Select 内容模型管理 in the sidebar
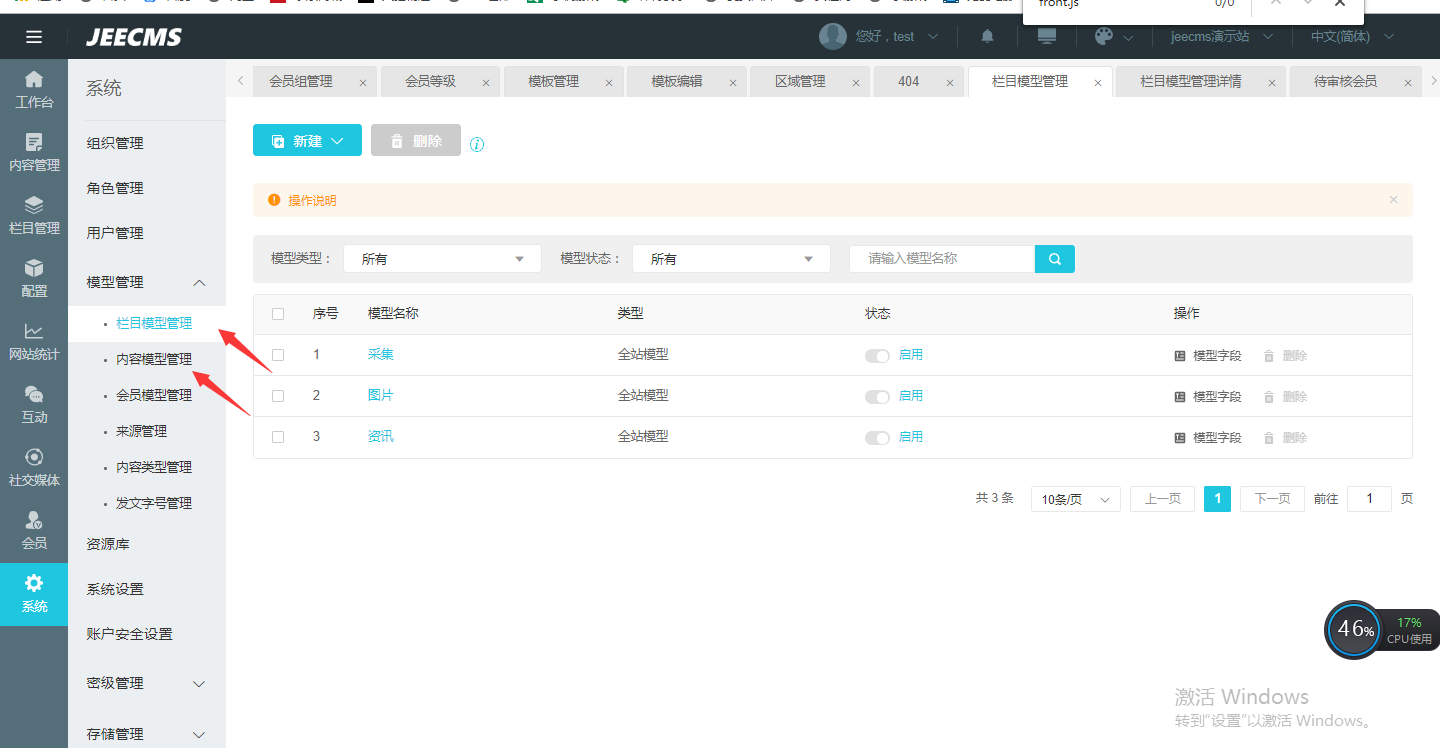Screen dimensions: 1440x748 tap(154, 359)
